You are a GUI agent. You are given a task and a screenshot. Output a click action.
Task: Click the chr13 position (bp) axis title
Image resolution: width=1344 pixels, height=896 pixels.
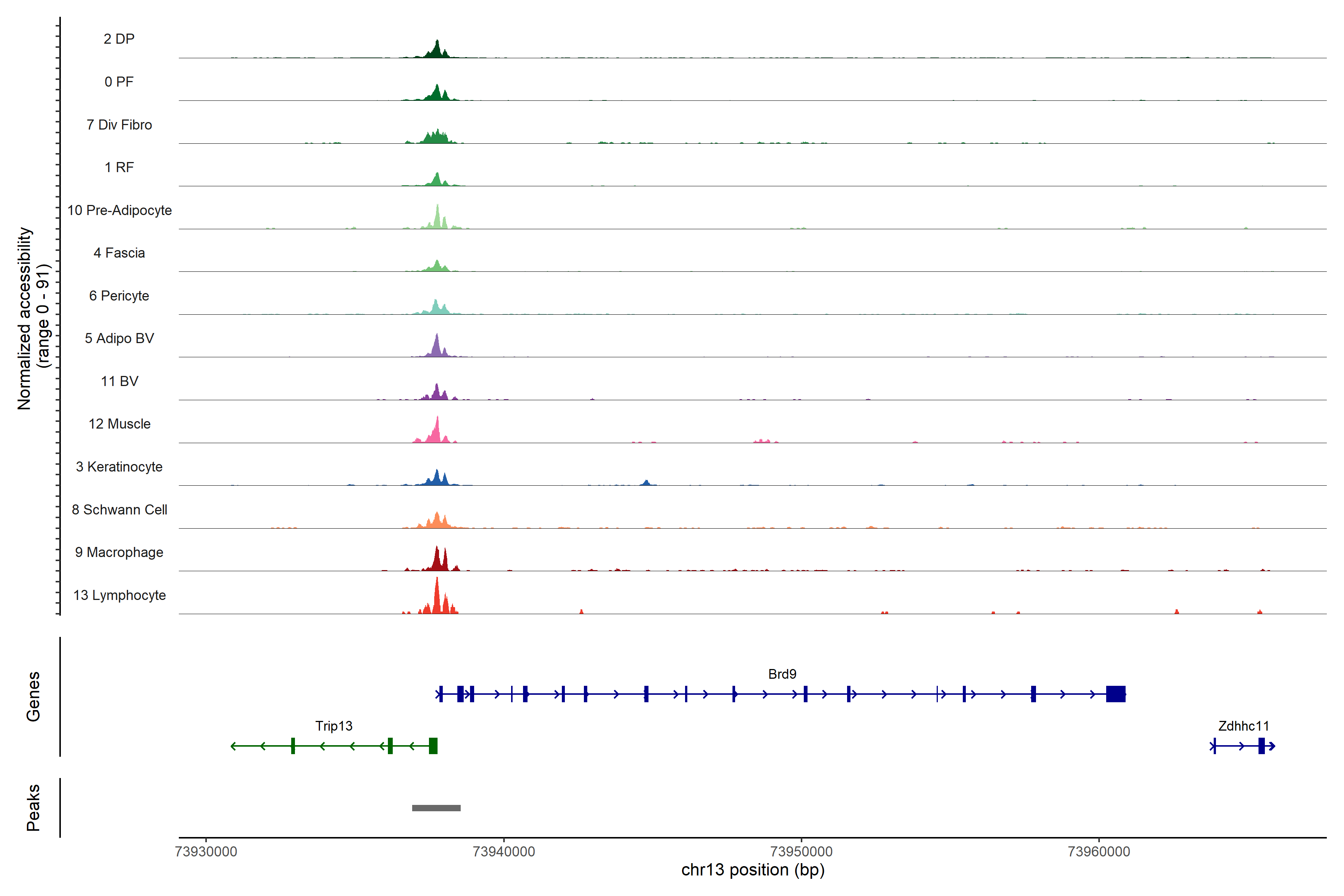pos(753,870)
